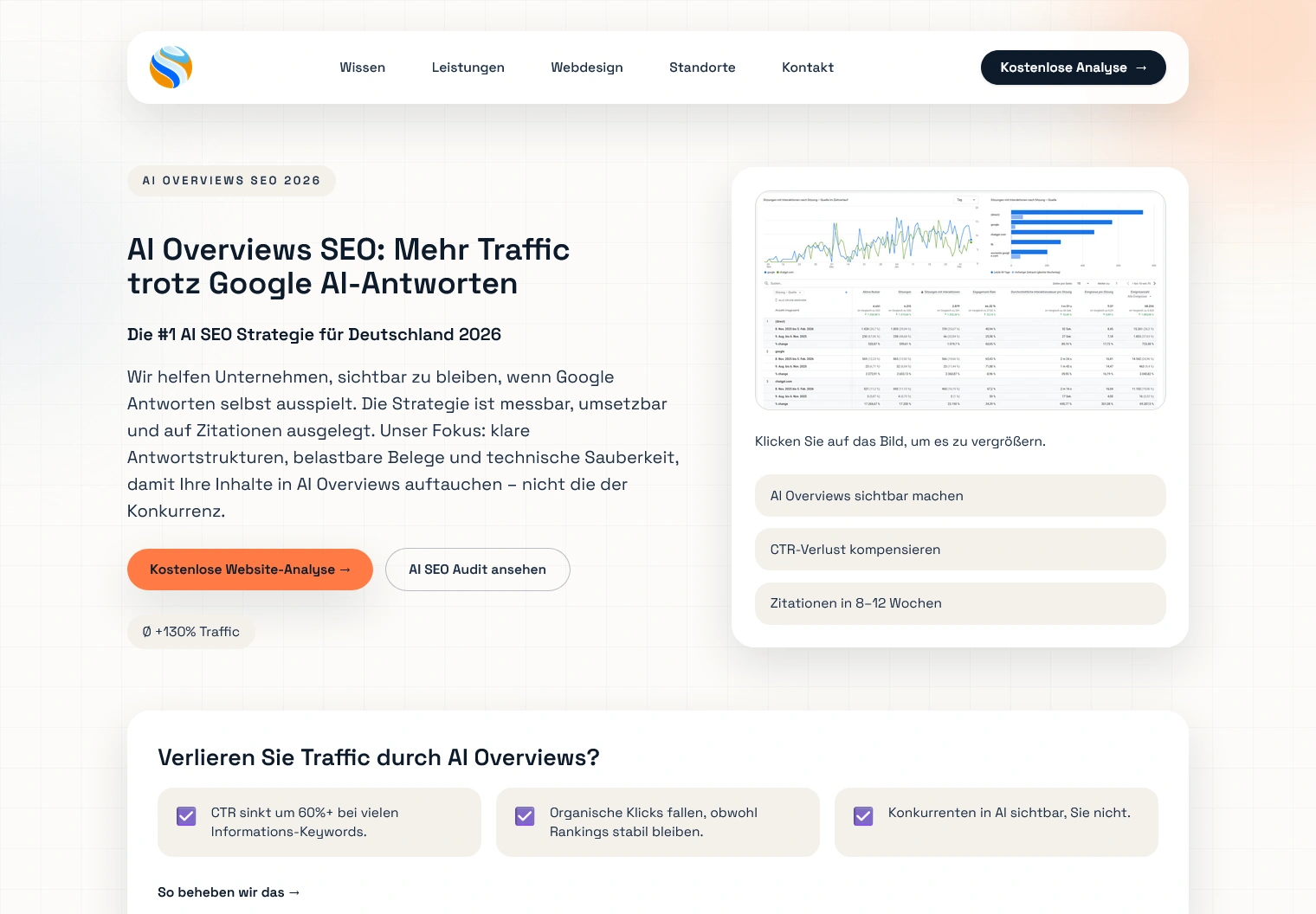The height and width of the screenshot is (914, 1316).
Task: Follow the So beheben wir das link
Action: pos(229,892)
